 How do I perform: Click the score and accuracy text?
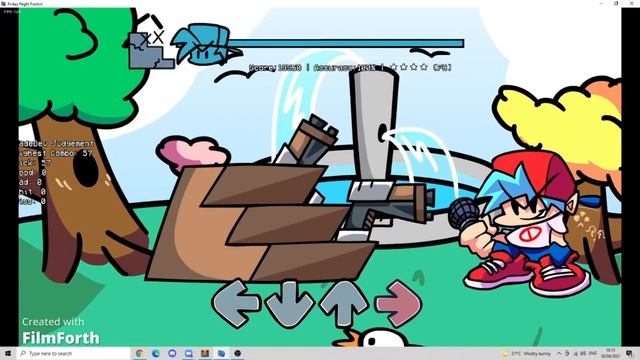[x=350, y=67]
